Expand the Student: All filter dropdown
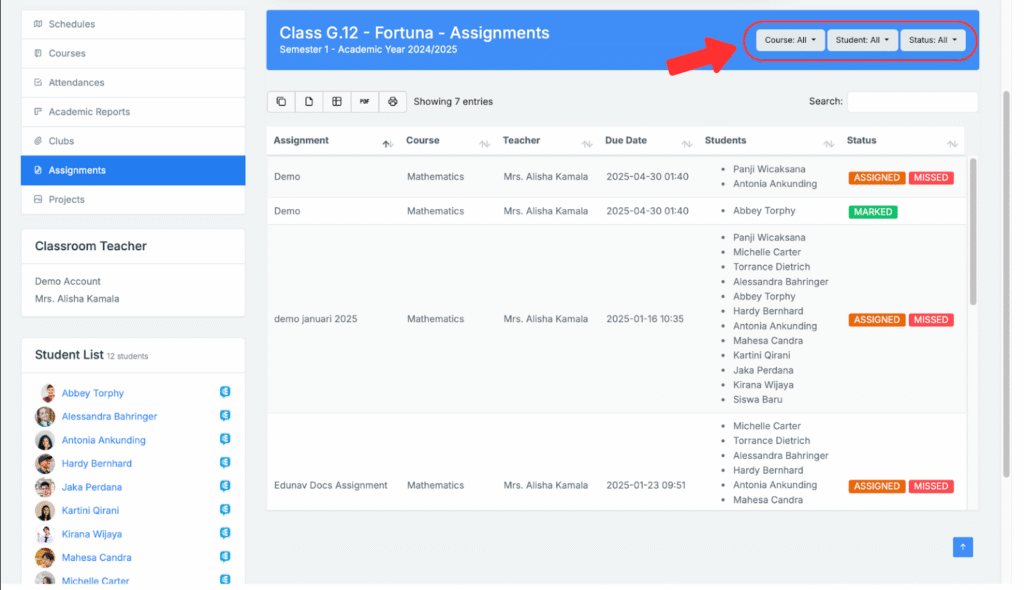This screenshot has width=1024, height=590. coord(862,40)
